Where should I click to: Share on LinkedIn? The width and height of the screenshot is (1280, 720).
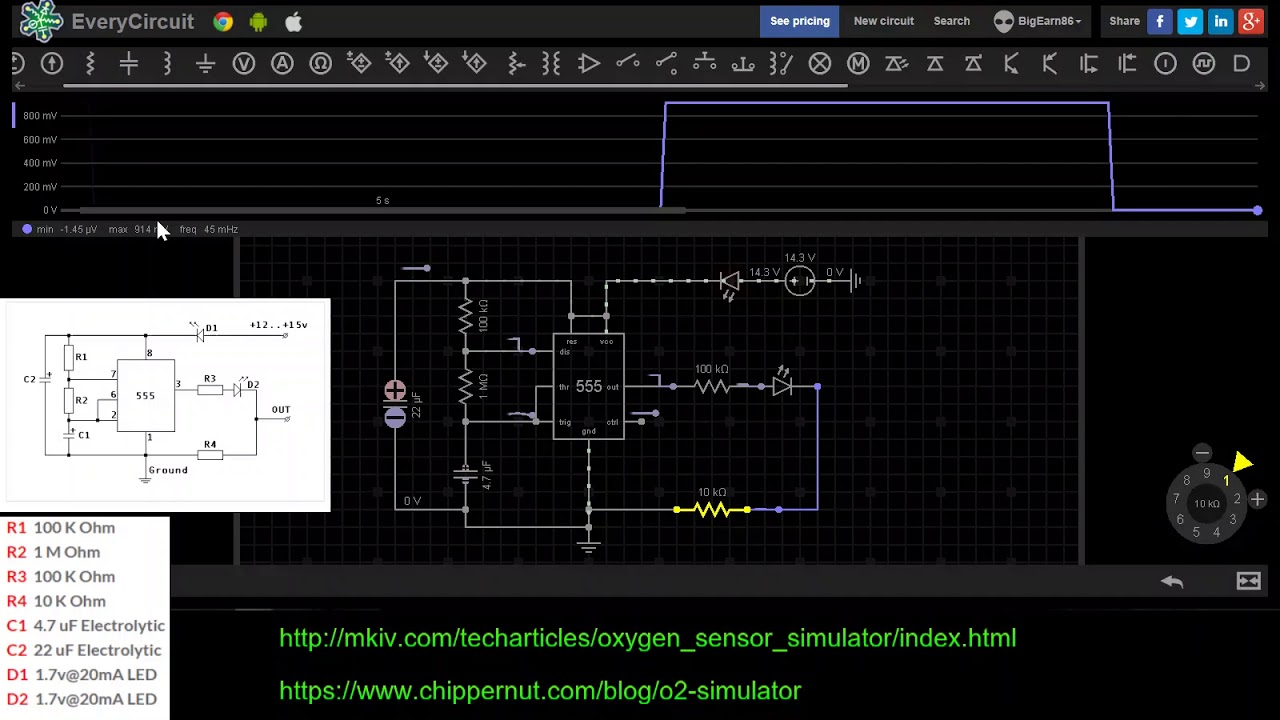(x=1221, y=21)
